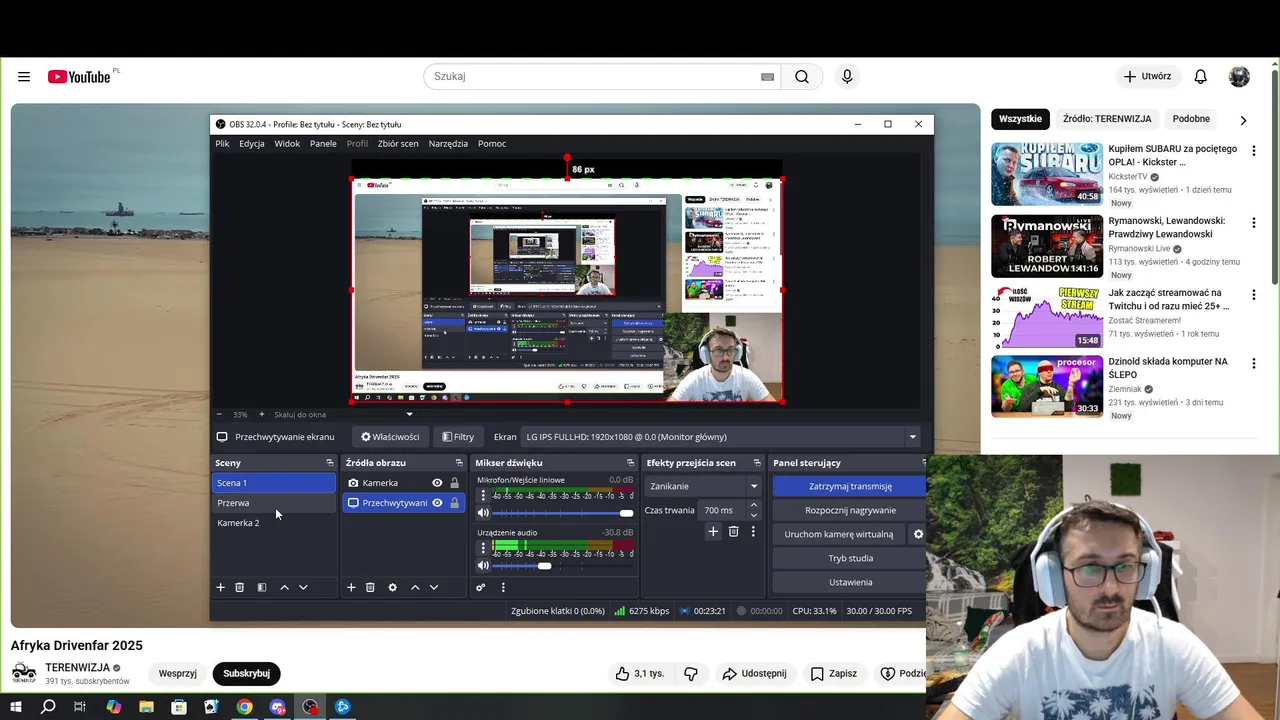Screen dimensions: 1280x720
Task: Move scene up in Sceny panel
Action: (x=284, y=588)
